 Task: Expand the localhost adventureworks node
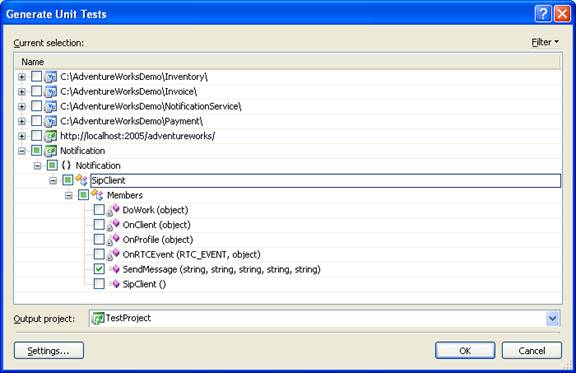pyautogui.click(x=22, y=136)
